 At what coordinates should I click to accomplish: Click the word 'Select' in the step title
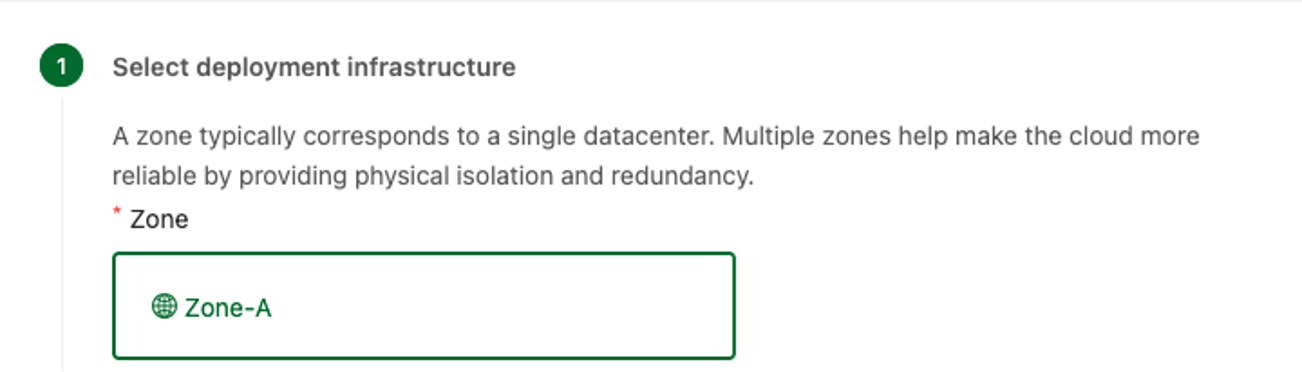pyautogui.click(x=151, y=67)
